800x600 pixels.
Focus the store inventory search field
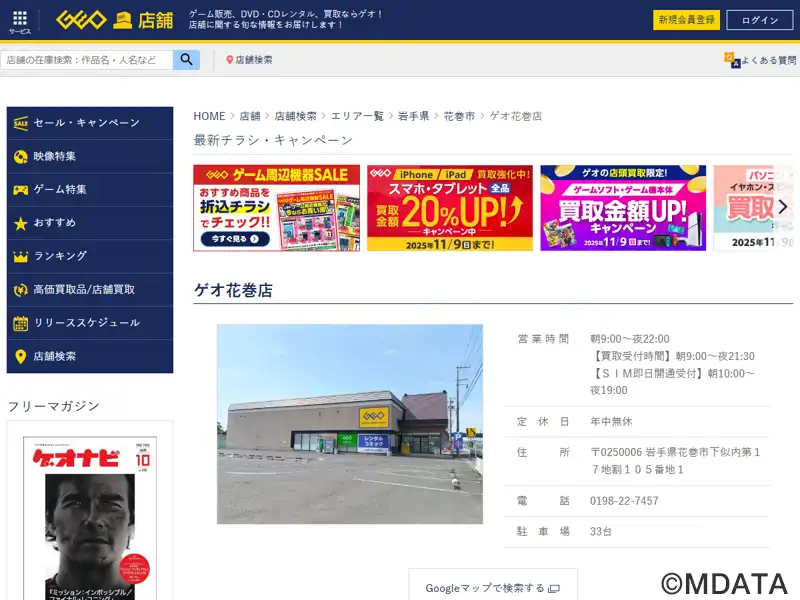click(87, 60)
